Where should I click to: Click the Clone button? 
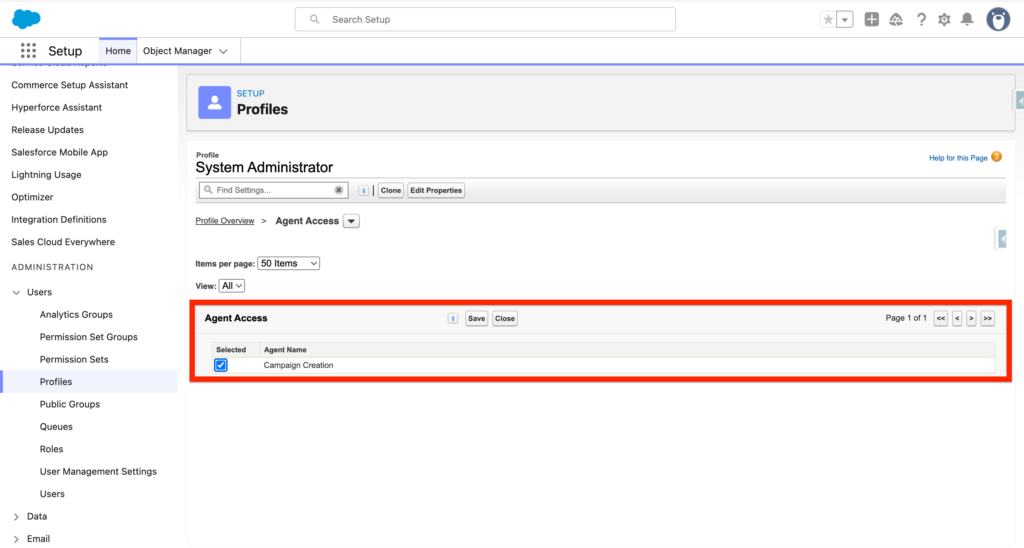tap(391, 190)
